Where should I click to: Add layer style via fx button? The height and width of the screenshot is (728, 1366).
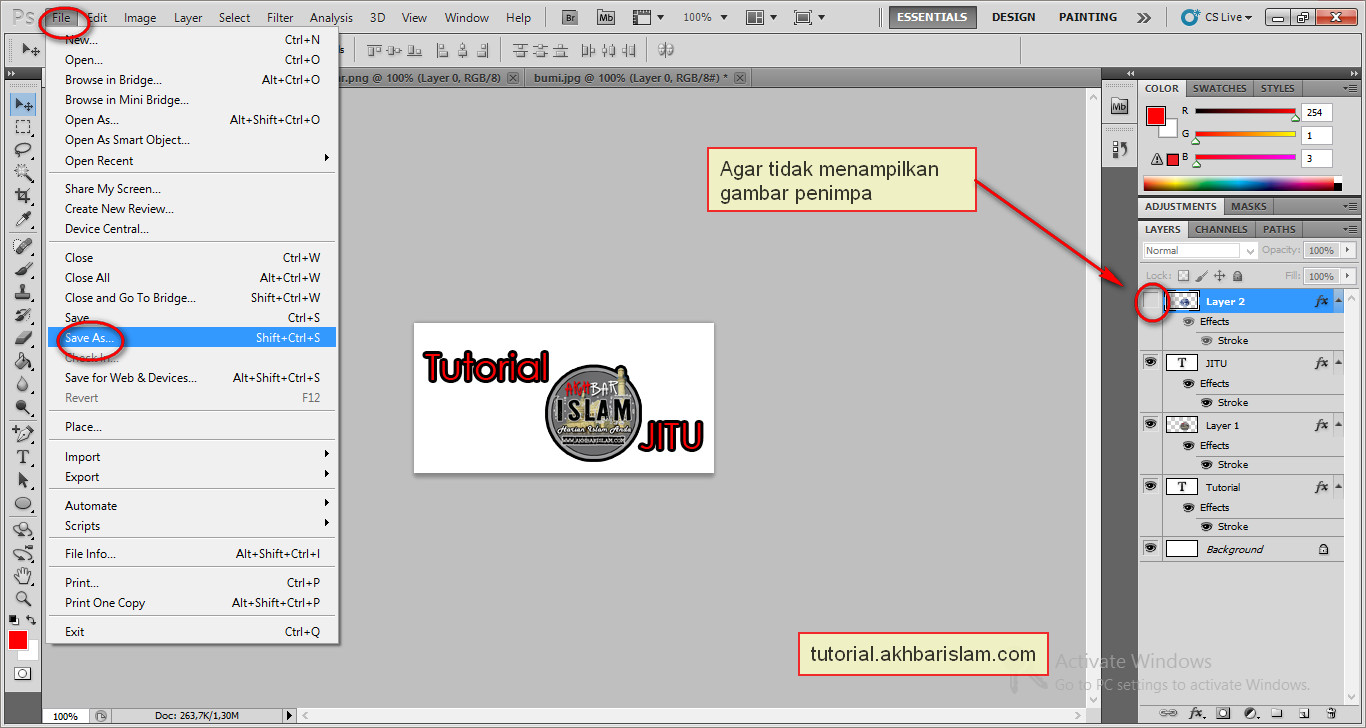tap(1196, 713)
